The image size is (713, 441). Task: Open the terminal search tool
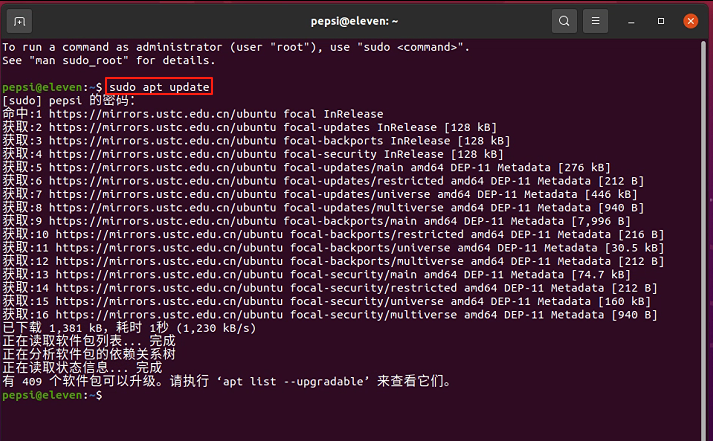(564, 21)
